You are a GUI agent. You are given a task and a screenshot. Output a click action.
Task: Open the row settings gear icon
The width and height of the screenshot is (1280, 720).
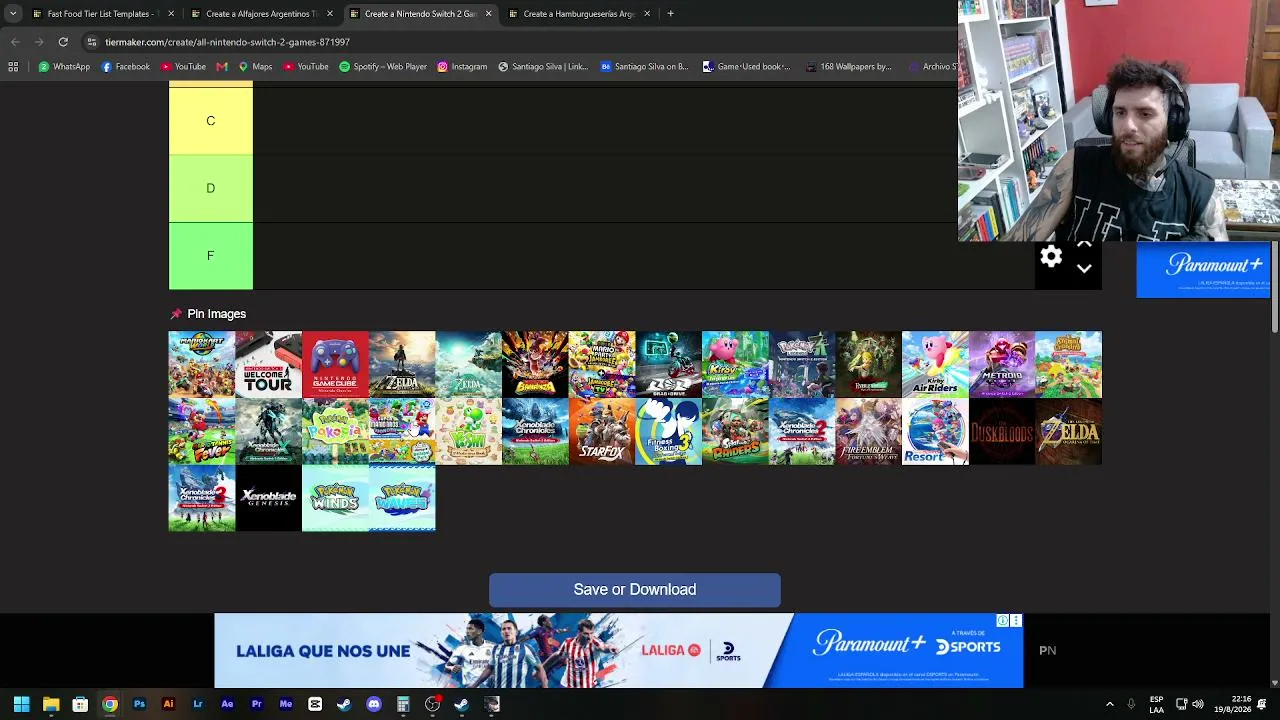coord(1051,257)
